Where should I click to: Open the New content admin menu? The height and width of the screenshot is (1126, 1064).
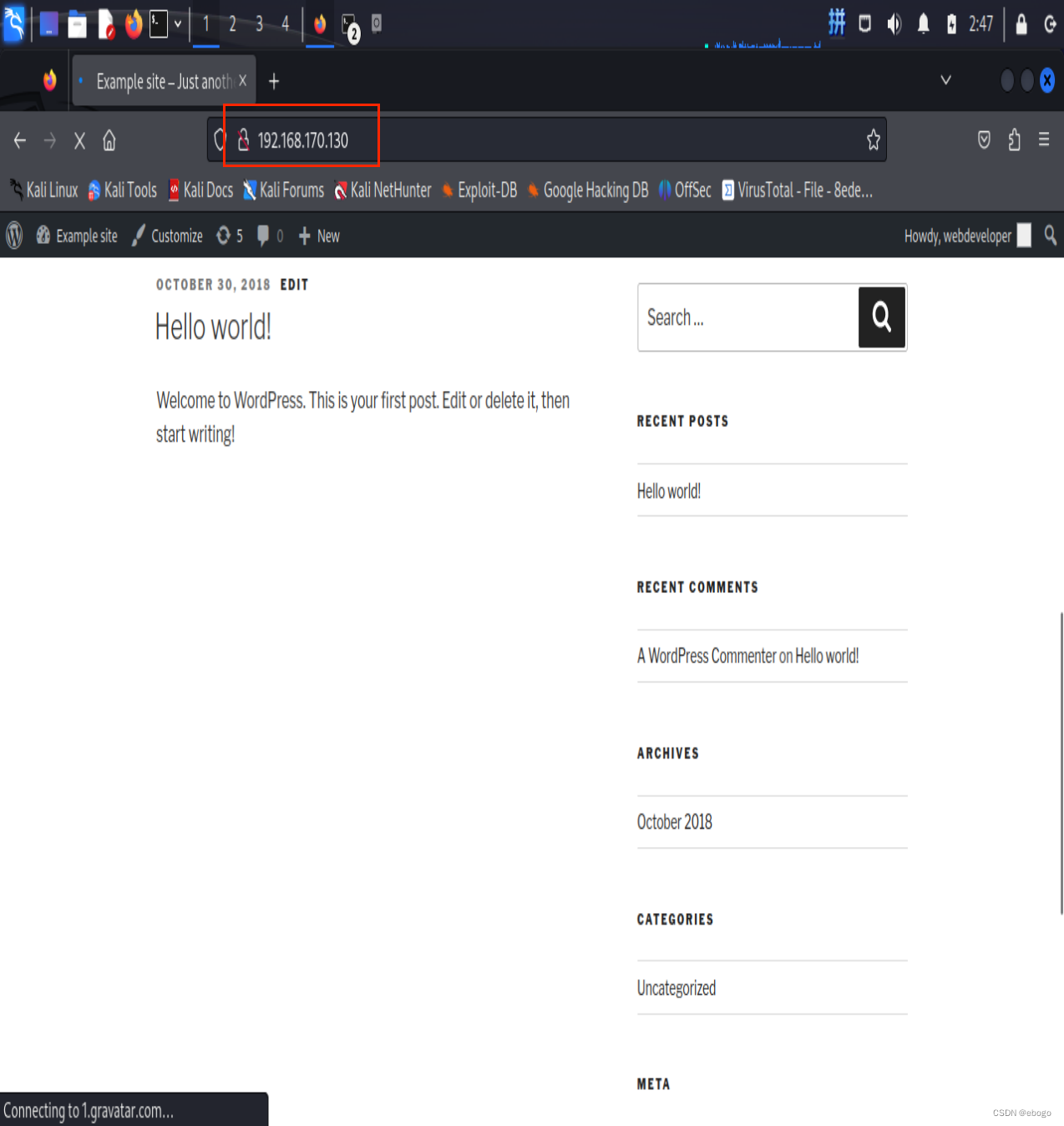pos(319,236)
